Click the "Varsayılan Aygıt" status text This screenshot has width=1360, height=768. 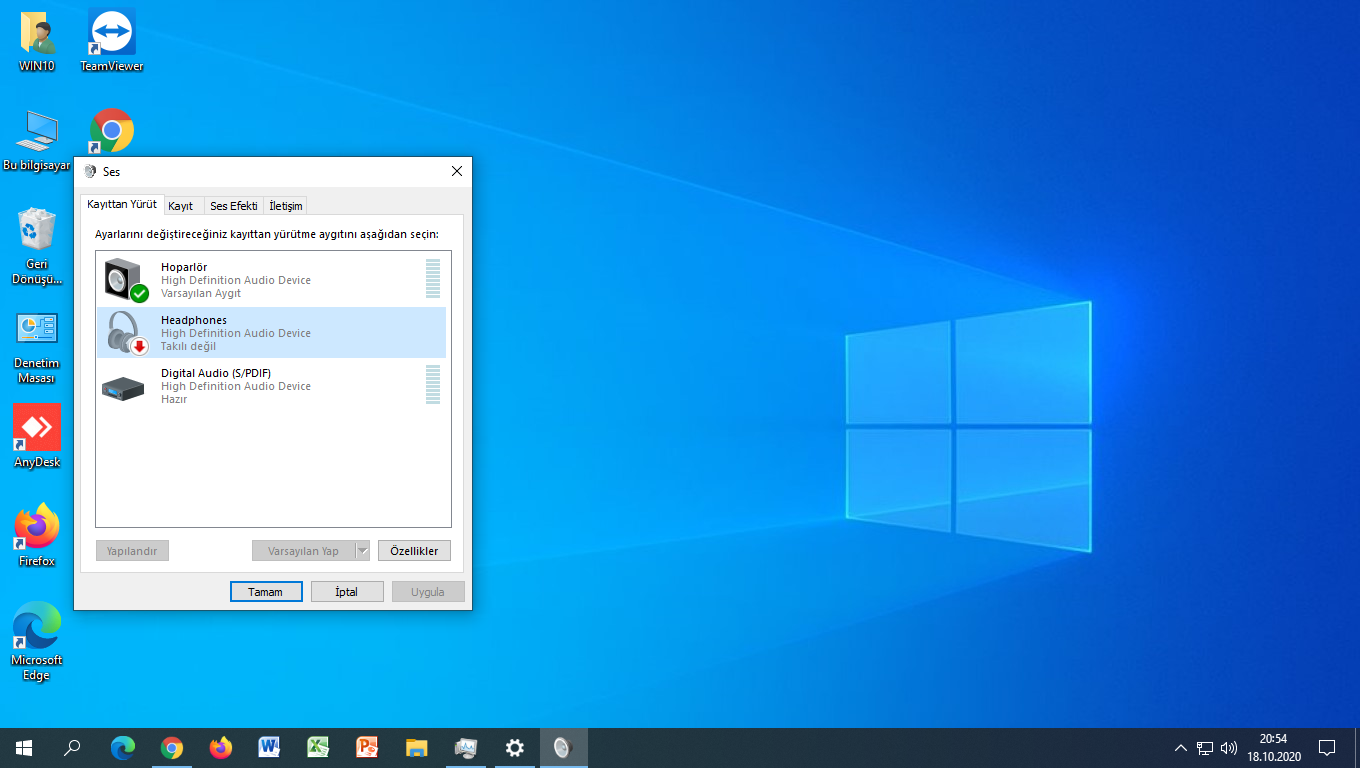[x=201, y=293]
